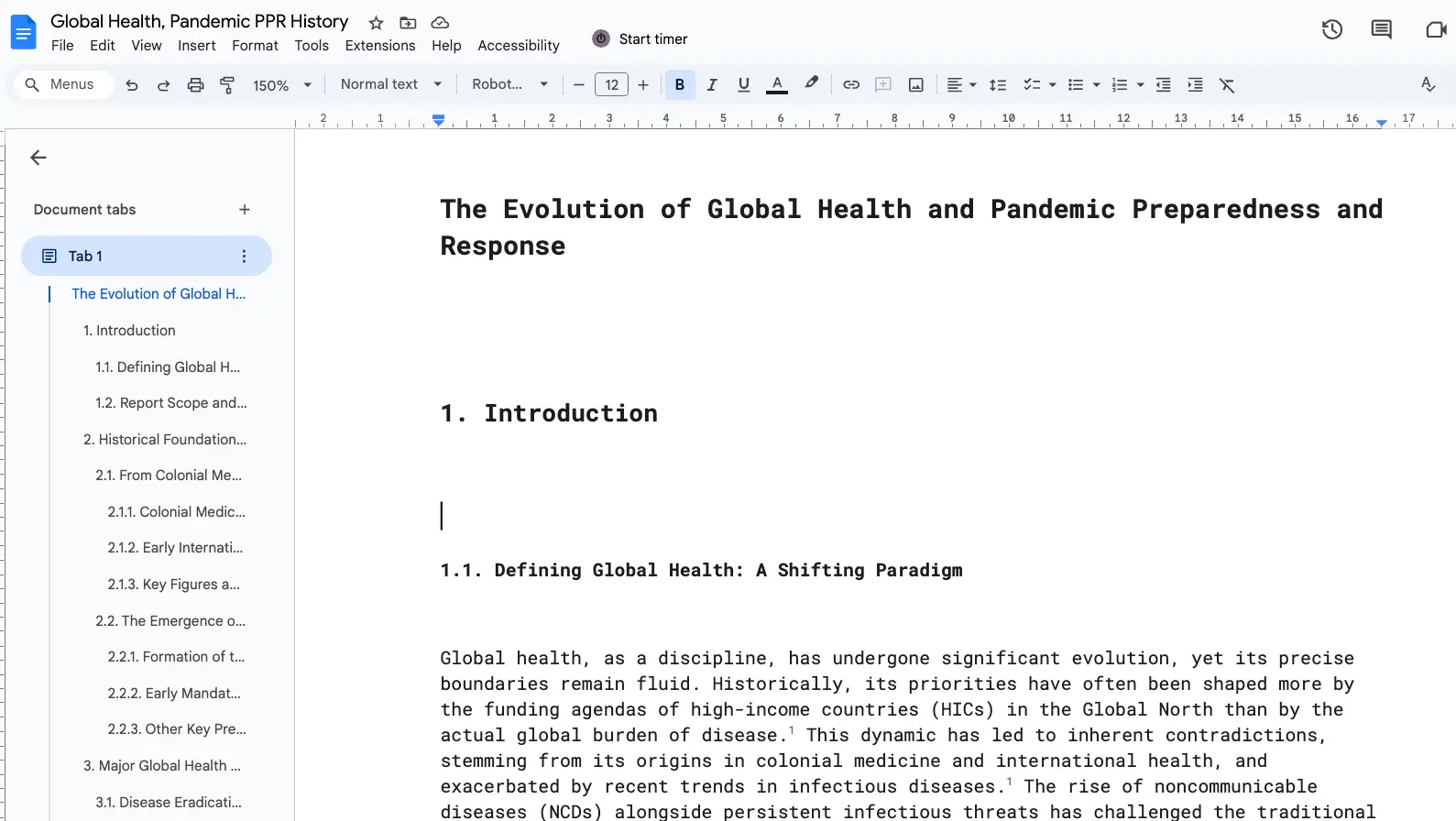Jump to 1.2. Report Scope outline heading

(x=170, y=403)
